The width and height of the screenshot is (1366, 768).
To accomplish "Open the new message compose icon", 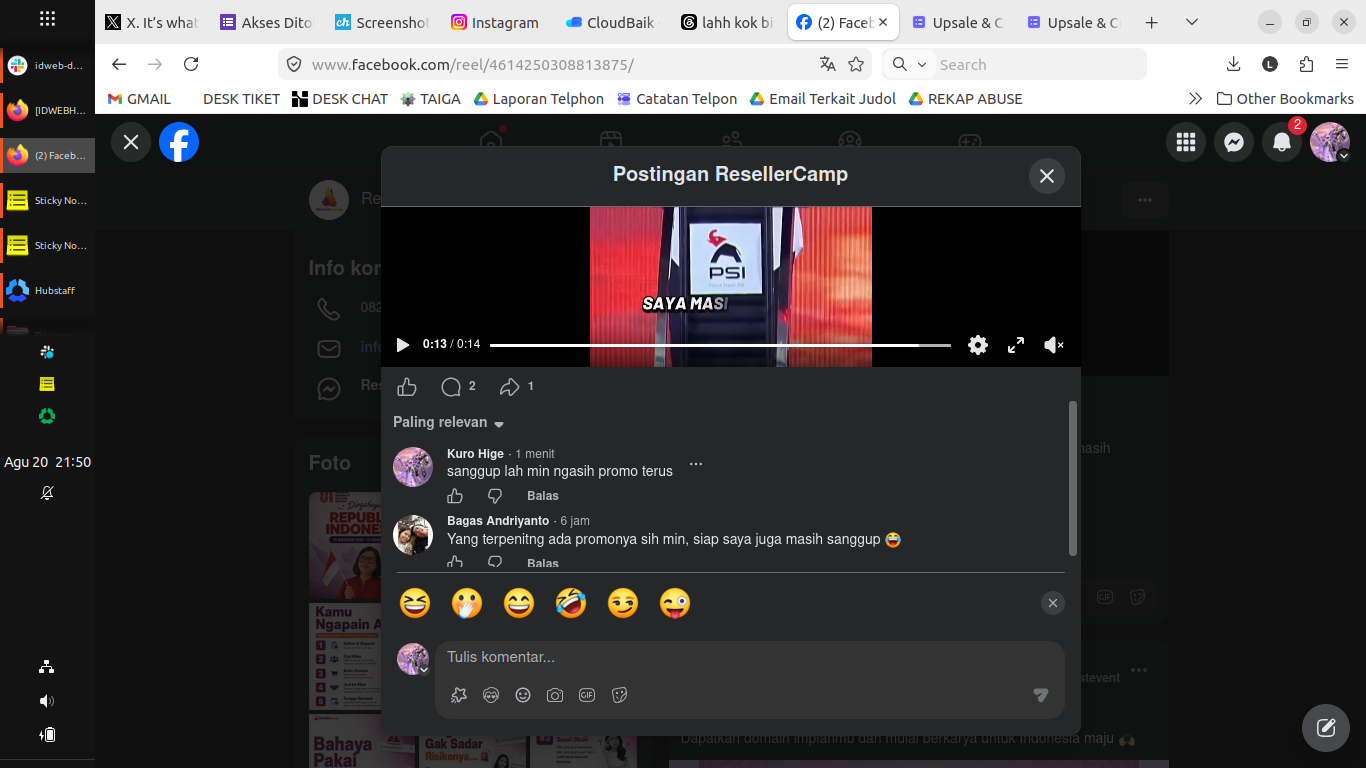I will pyautogui.click(x=1326, y=728).
